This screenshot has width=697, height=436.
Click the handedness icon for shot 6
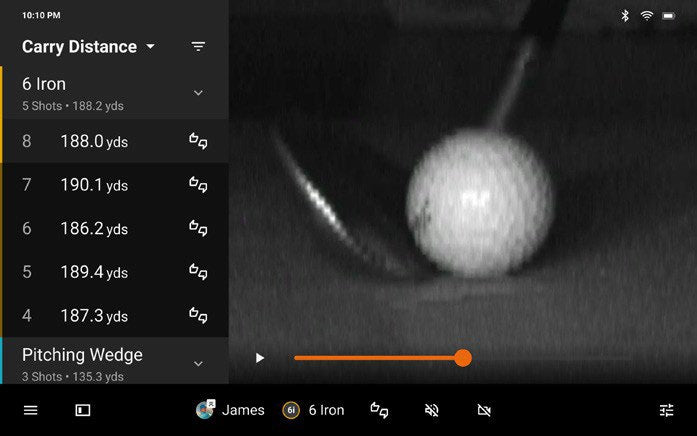pos(198,229)
